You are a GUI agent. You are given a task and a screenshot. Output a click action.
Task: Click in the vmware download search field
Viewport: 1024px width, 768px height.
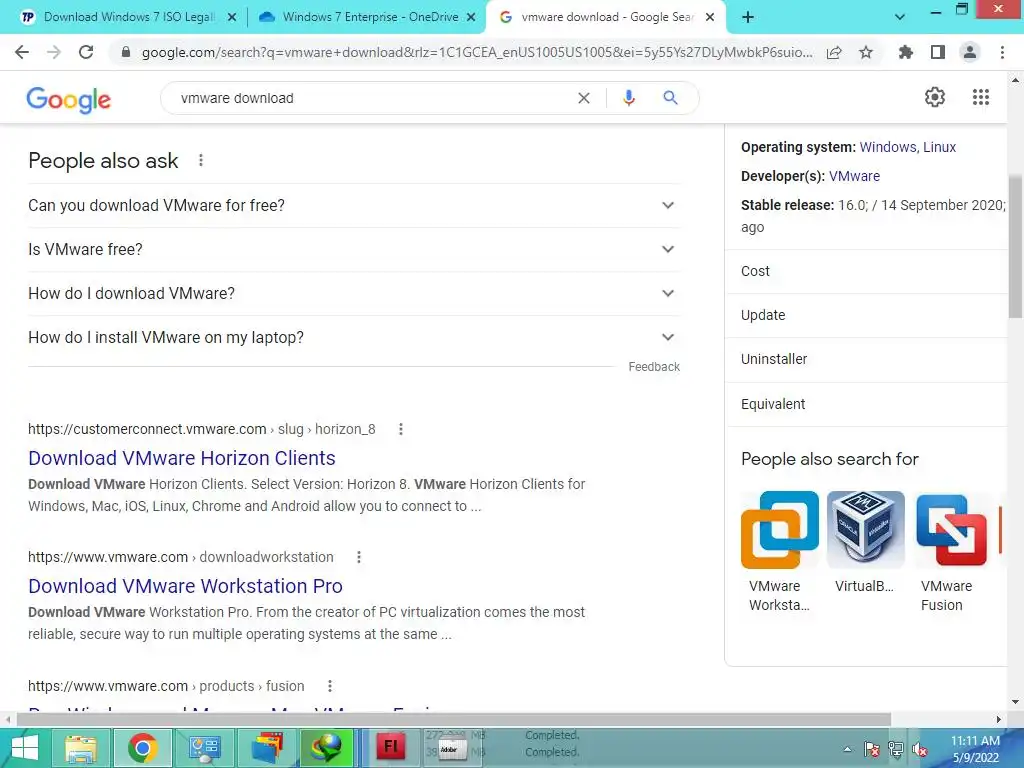pyautogui.click(x=372, y=98)
